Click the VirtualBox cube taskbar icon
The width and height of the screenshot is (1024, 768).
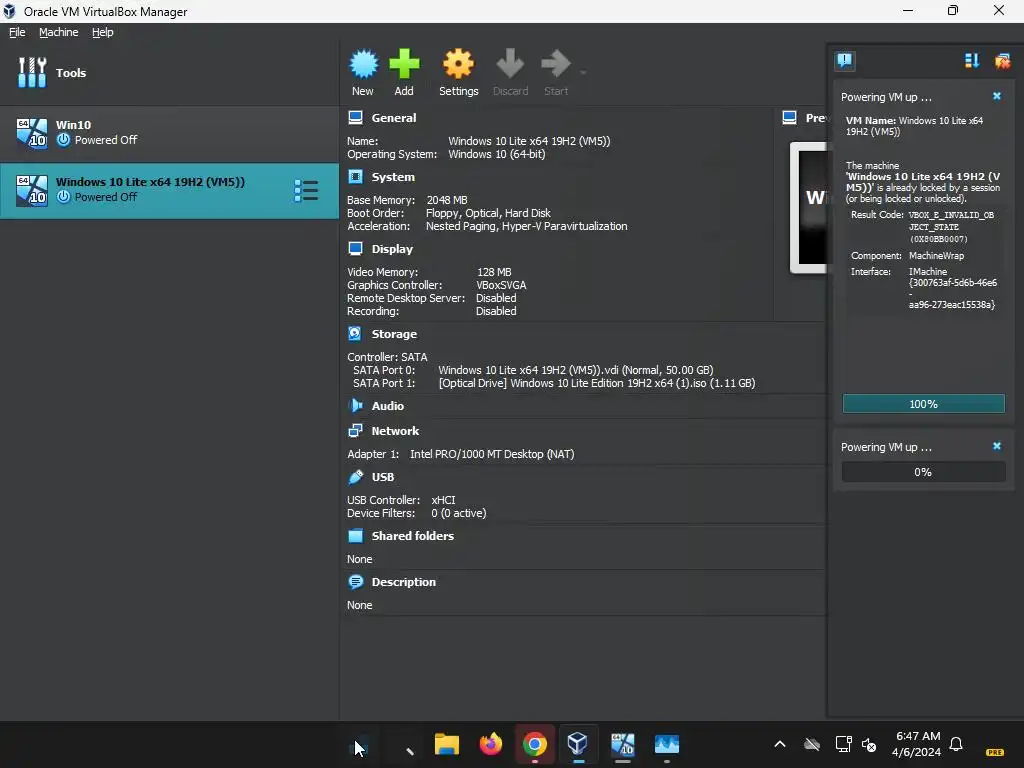pyautogui.click(x=578, y=744)
